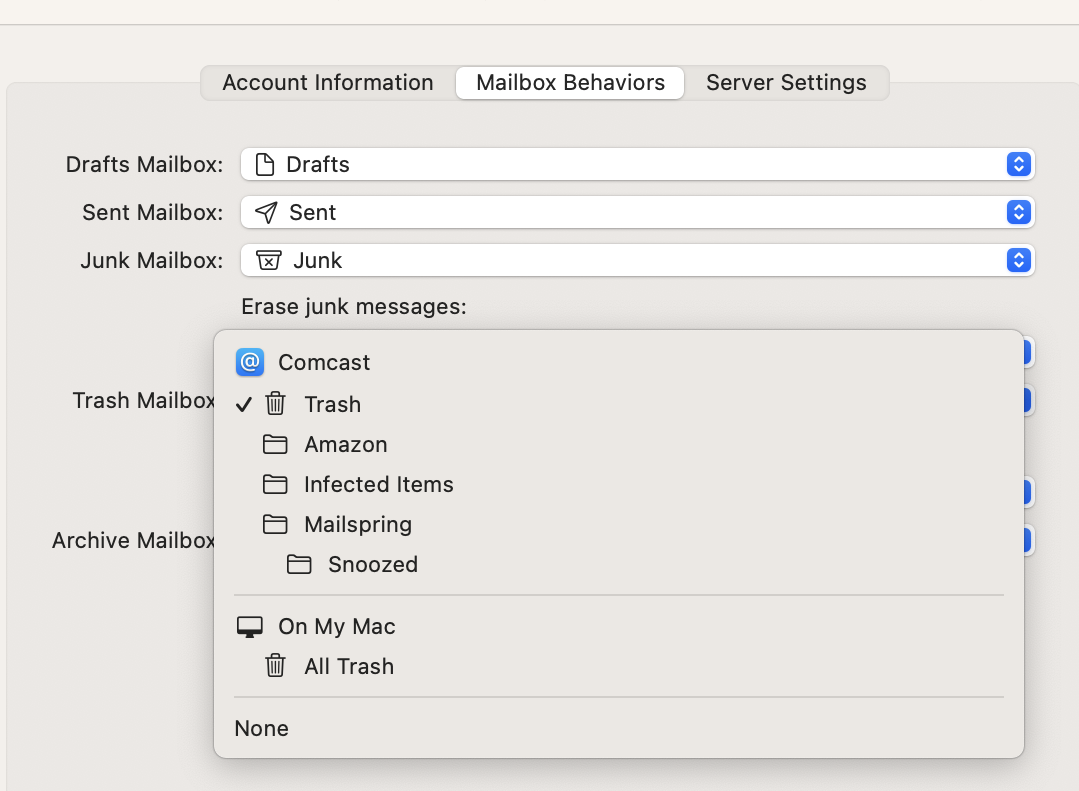Click the Drafts document icon
This screenshot has width=1079, height=791.
(x=265, y=165)
